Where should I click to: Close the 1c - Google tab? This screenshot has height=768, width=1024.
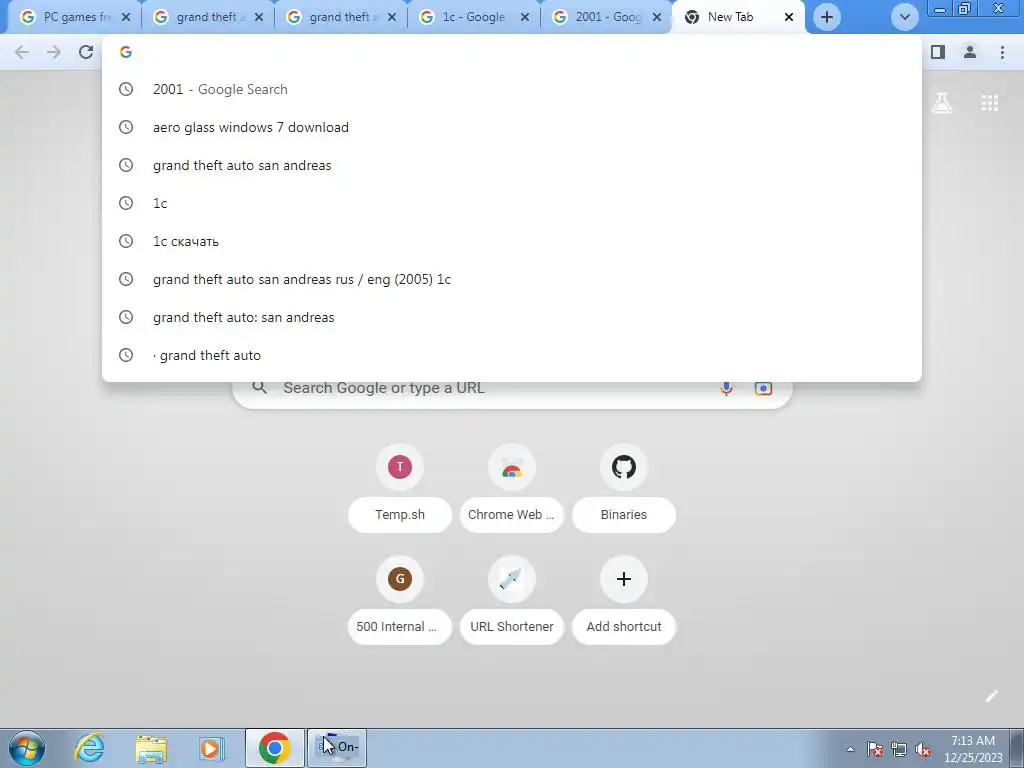point(524,17)
